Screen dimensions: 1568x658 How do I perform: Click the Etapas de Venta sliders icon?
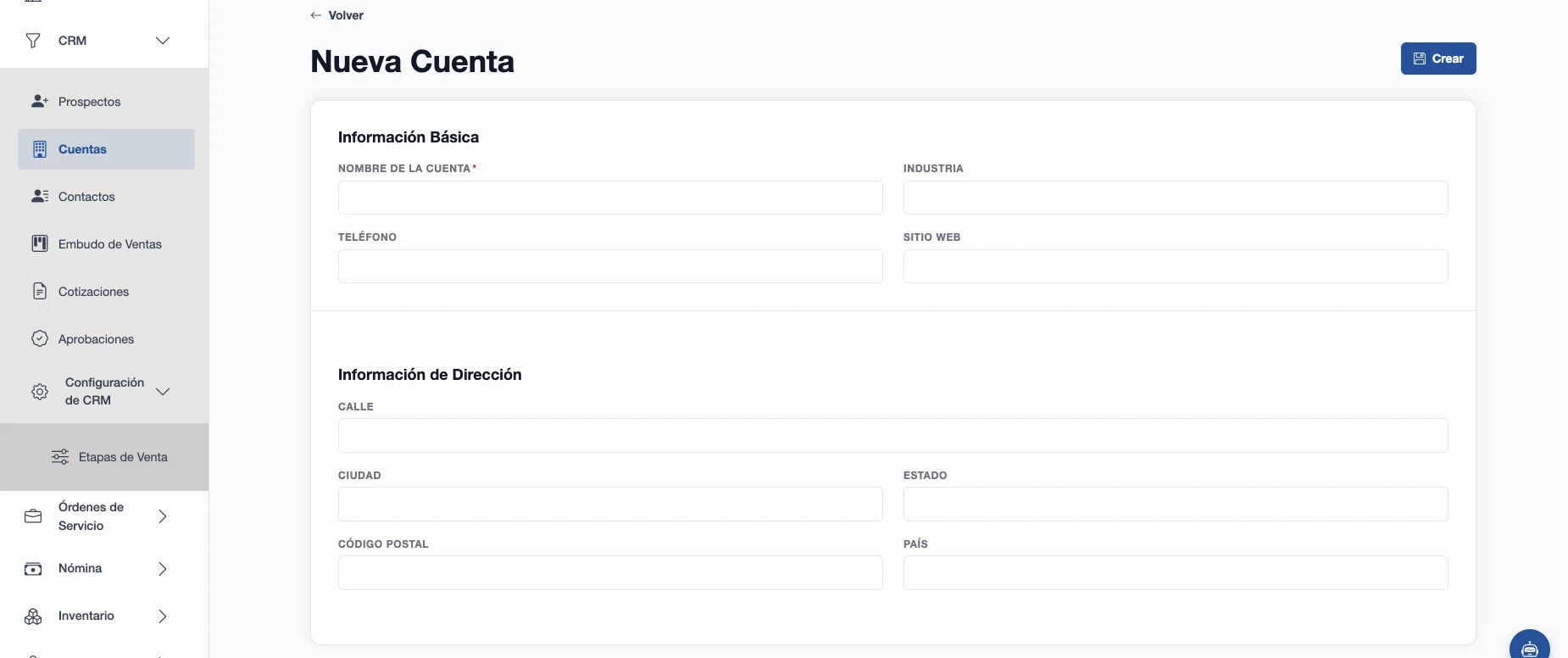coord(60,457)
